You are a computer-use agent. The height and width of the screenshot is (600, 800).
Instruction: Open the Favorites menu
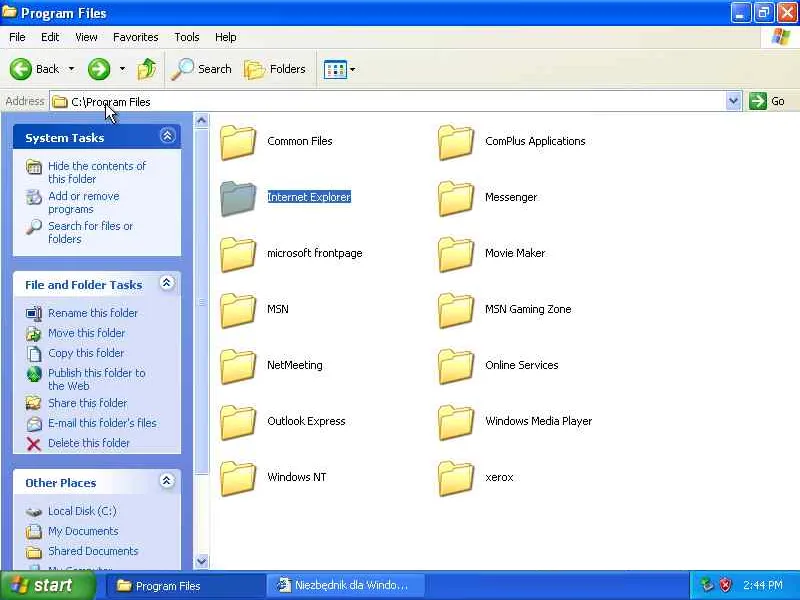136,37
